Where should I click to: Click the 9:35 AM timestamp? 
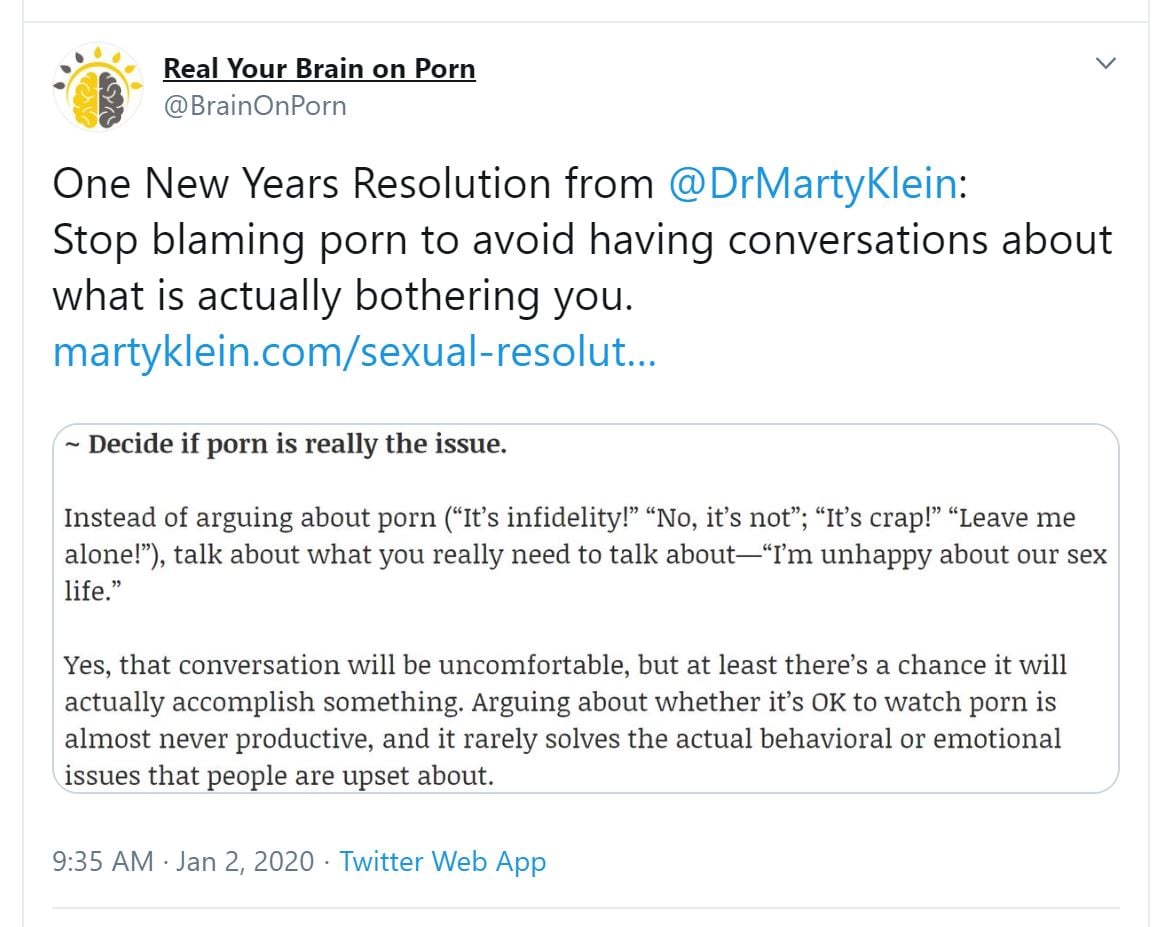pos(103,861)
